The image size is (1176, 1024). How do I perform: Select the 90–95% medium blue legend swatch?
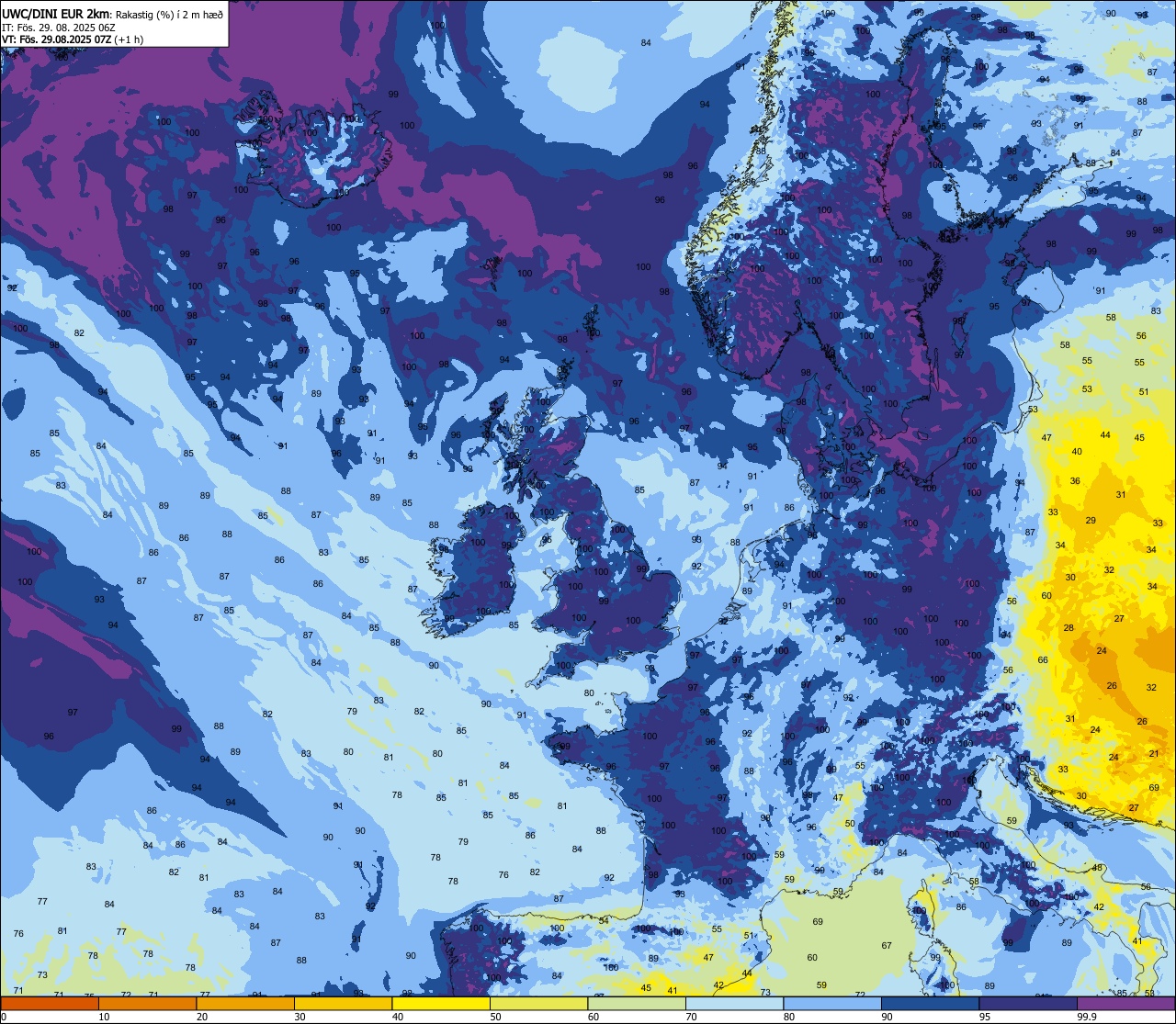[930, 1003]
